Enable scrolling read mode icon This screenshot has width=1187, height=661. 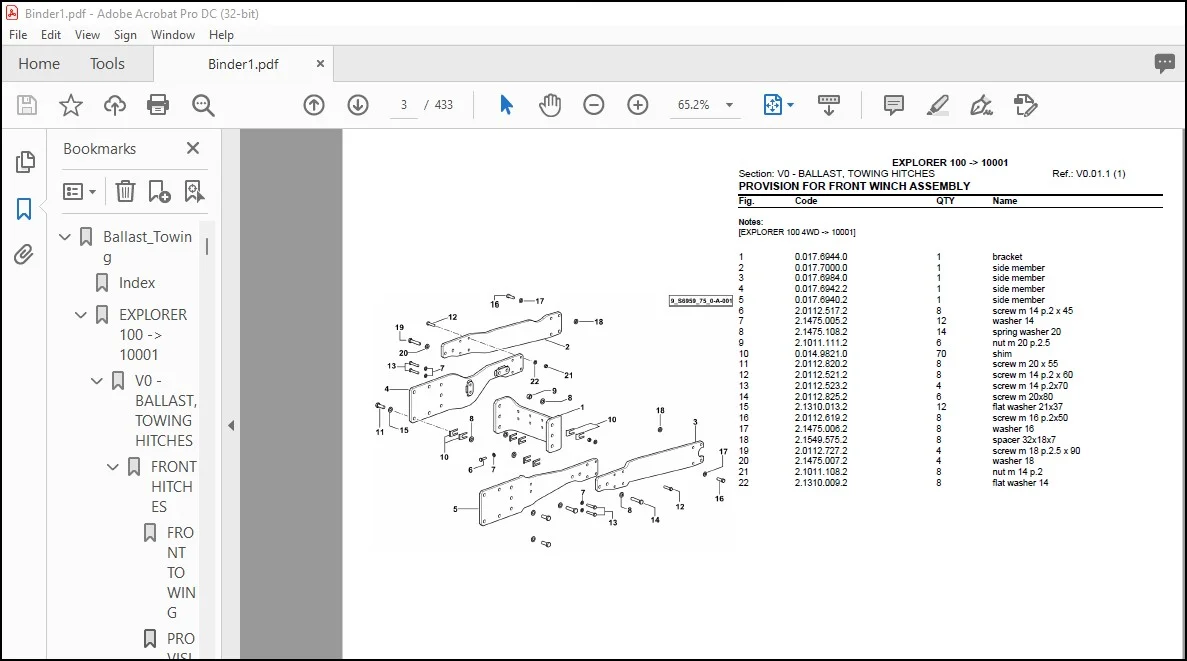coord(829,105)
